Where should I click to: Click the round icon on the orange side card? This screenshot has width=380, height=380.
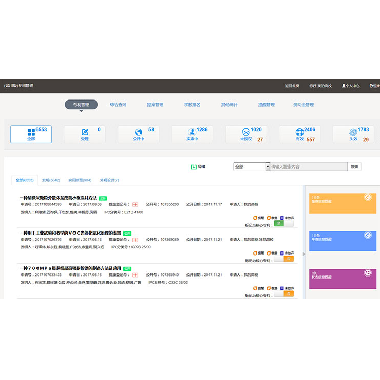point(368,197)
